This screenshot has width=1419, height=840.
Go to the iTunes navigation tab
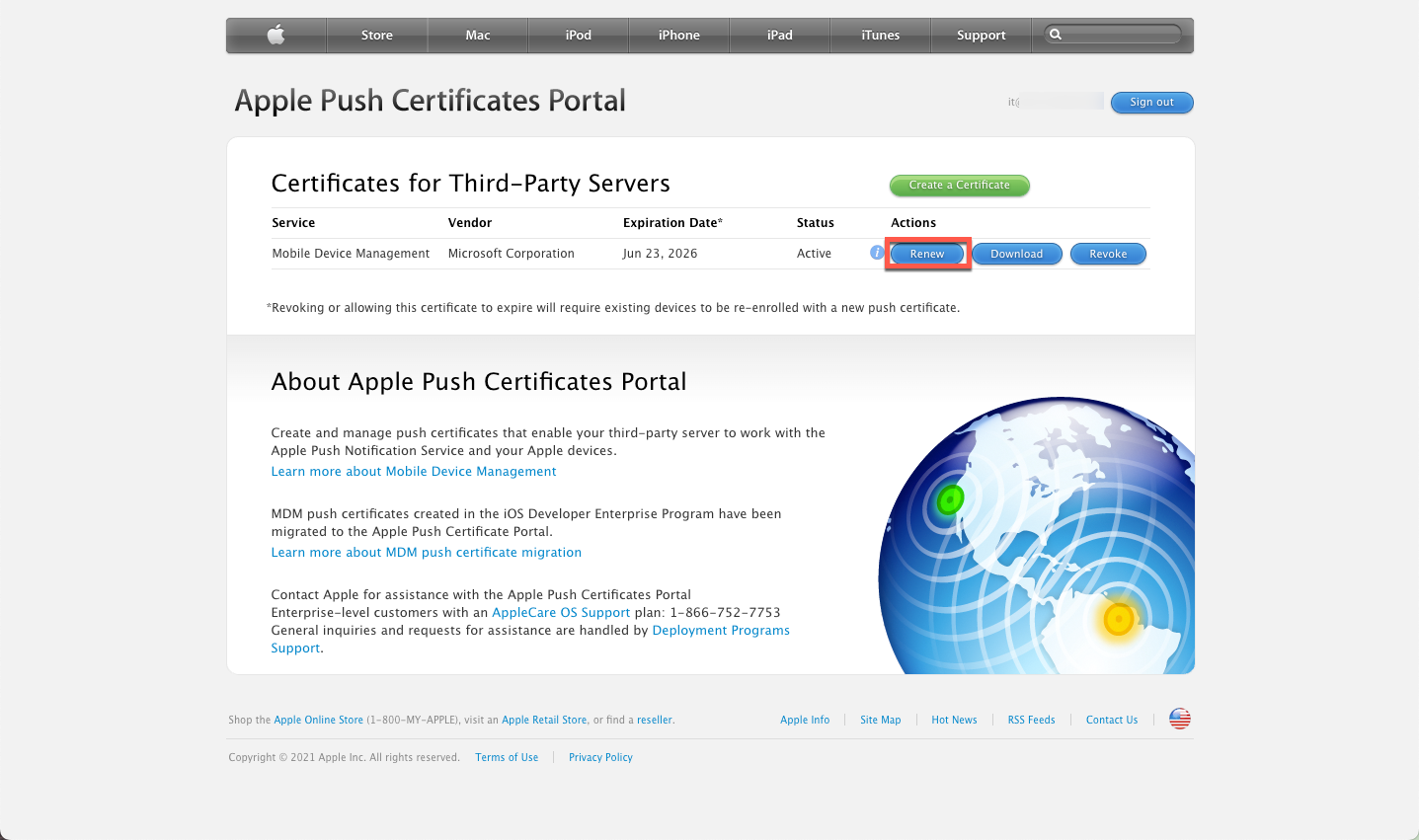click(x=880, y=36)
